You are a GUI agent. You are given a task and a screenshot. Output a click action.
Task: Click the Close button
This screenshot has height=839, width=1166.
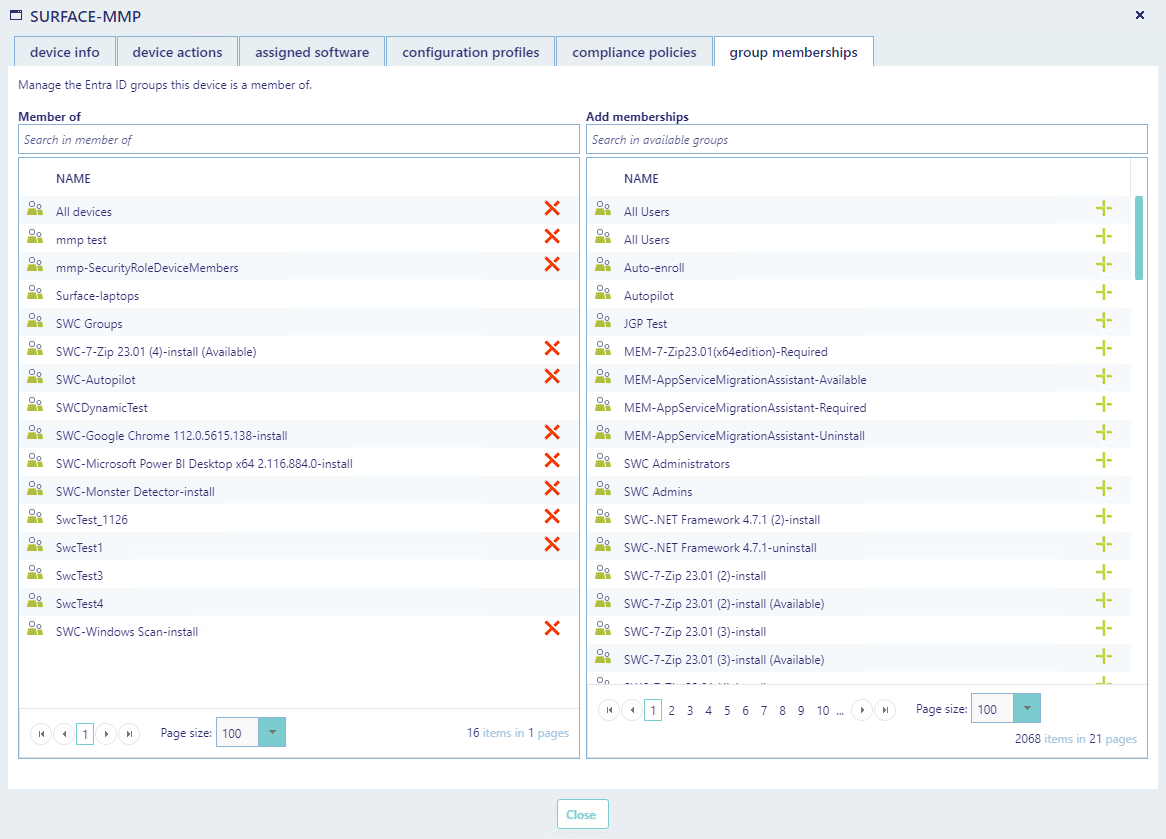[582, 814]
